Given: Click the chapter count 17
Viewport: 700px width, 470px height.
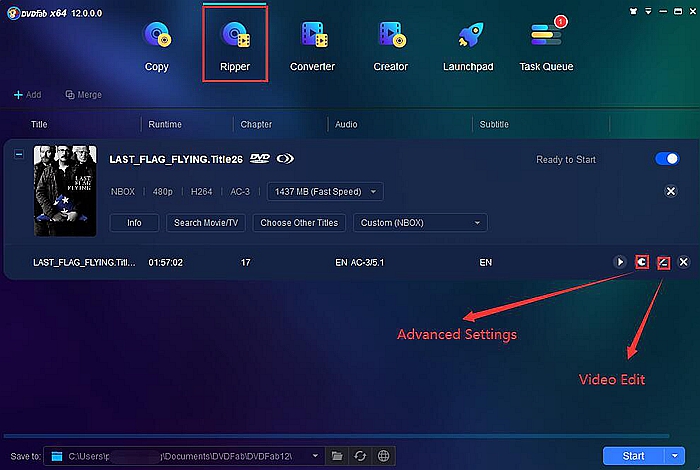Looking at the screenshot, I should 246,262.
